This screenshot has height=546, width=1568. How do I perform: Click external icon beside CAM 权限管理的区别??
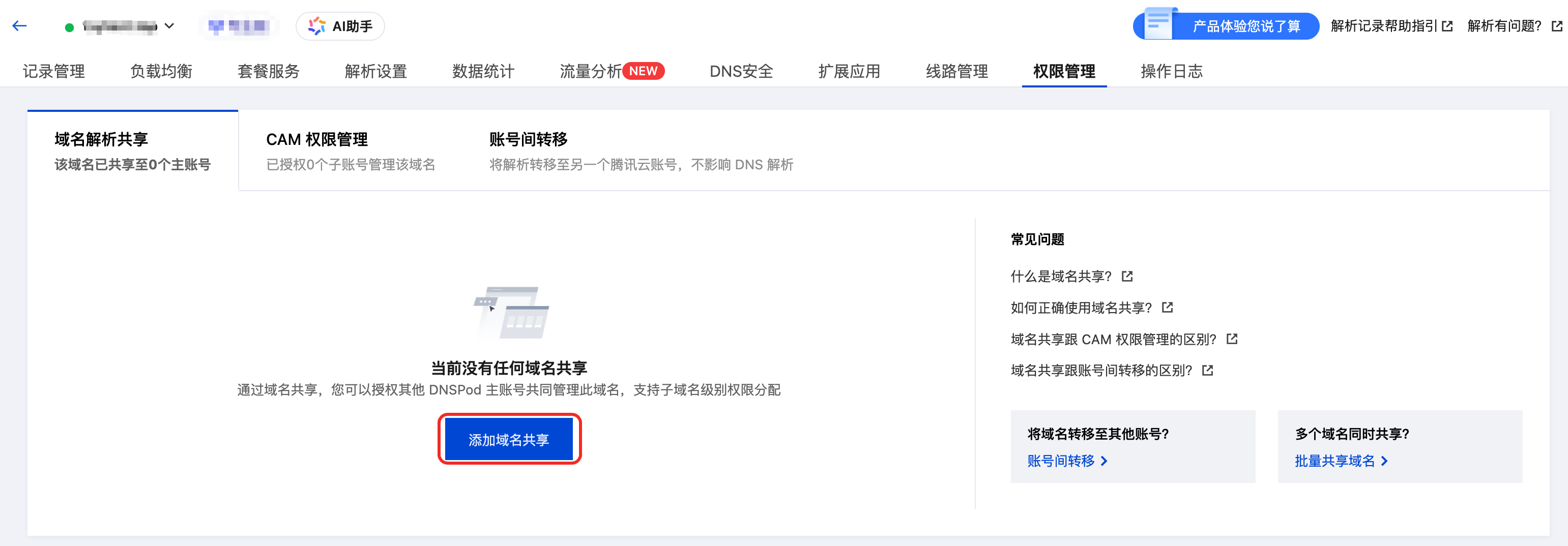point(1231,339)
